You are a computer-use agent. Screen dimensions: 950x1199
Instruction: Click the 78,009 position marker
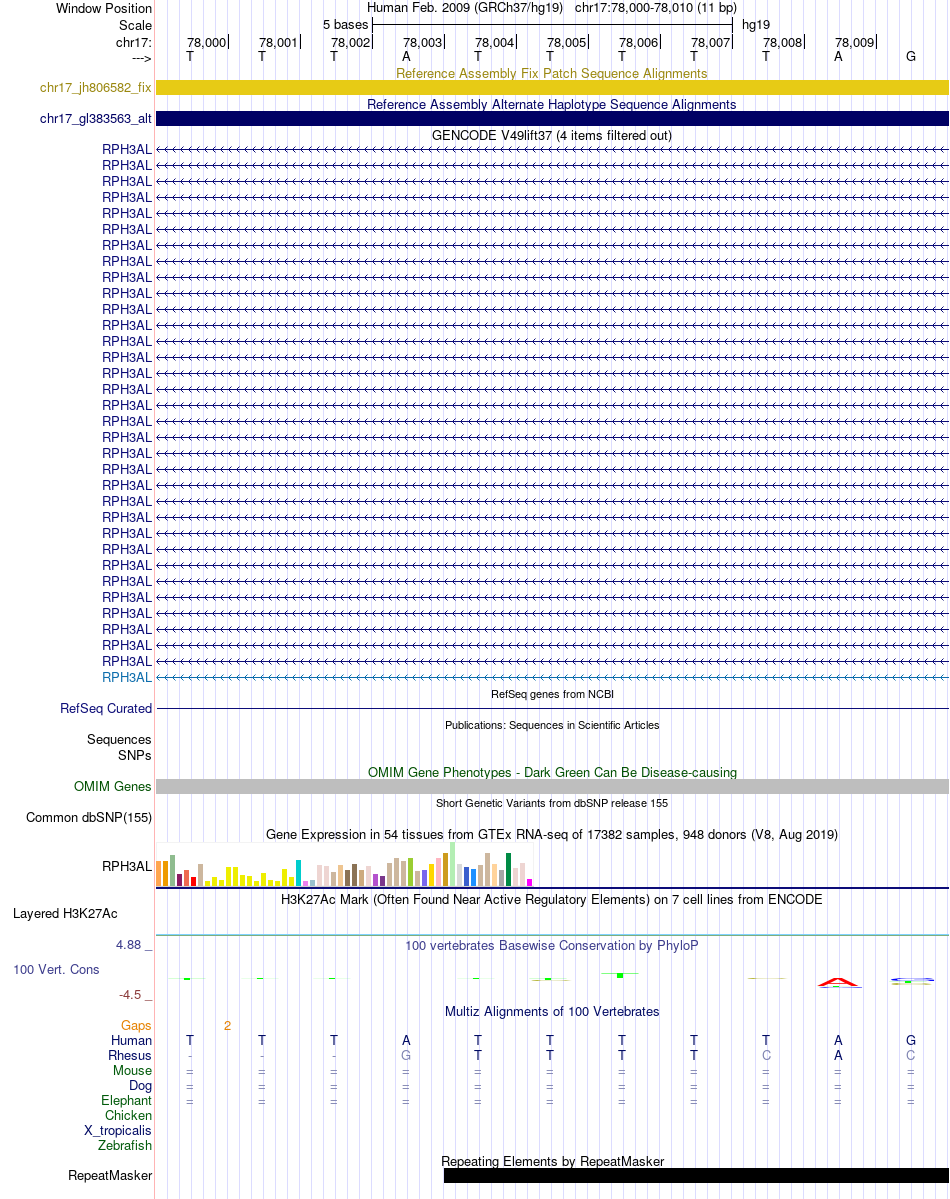tap(854, 42)
